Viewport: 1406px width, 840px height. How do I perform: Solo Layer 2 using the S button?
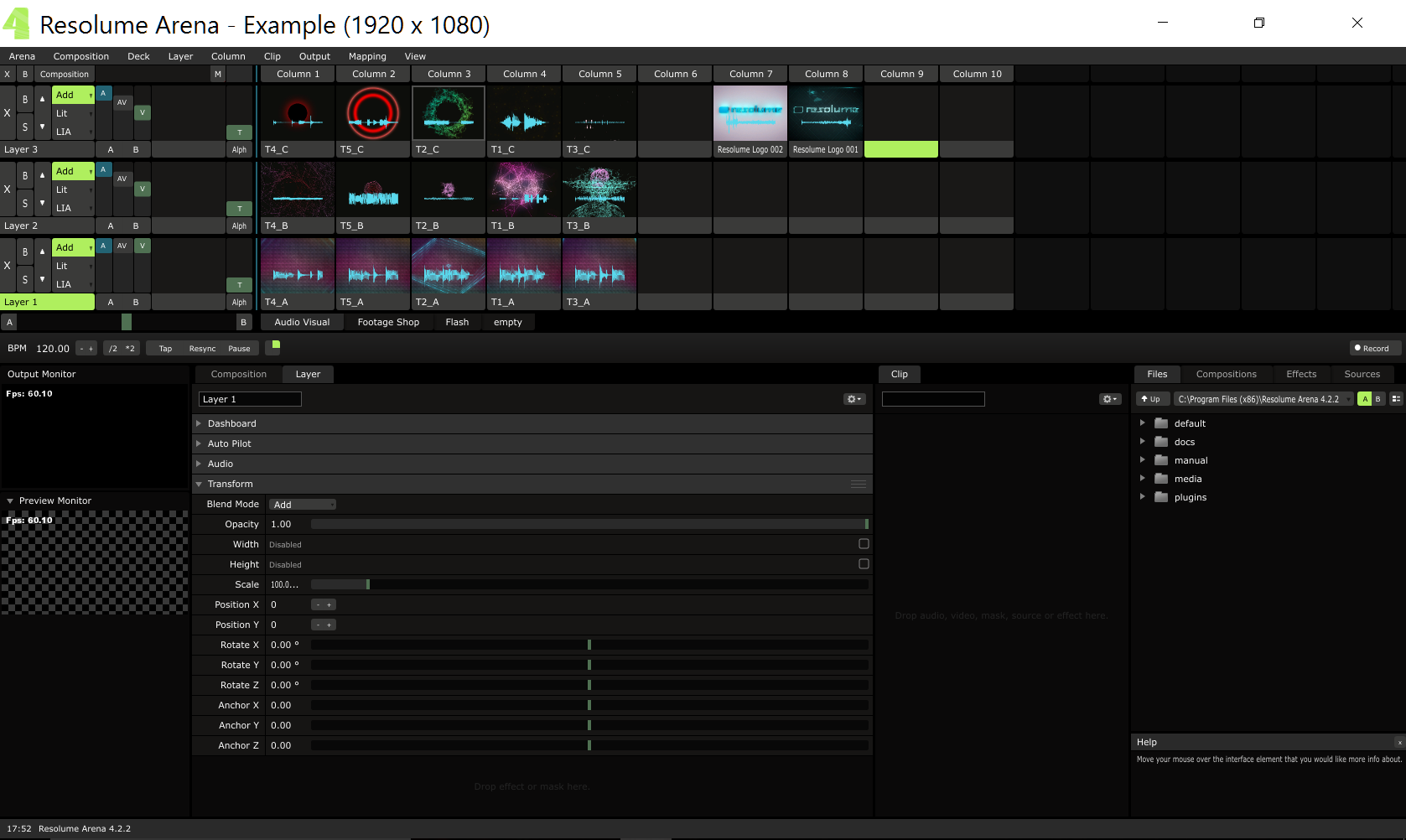25,204
